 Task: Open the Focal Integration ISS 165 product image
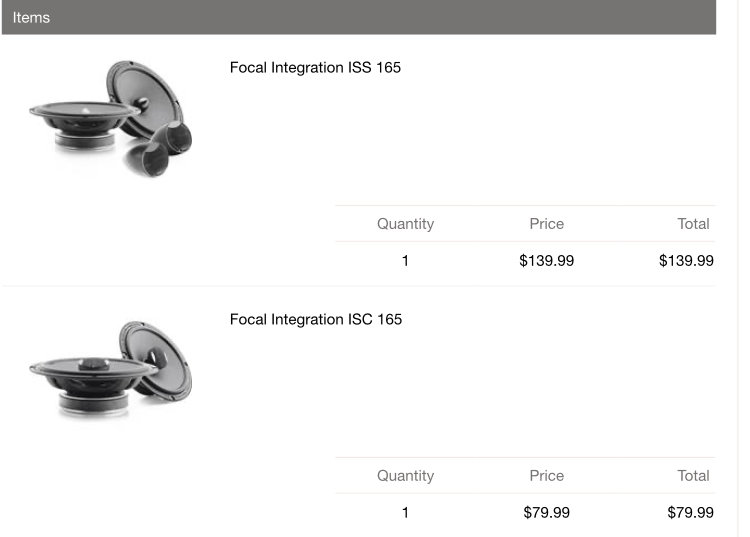pyautogui.click(x=110, y=119)
